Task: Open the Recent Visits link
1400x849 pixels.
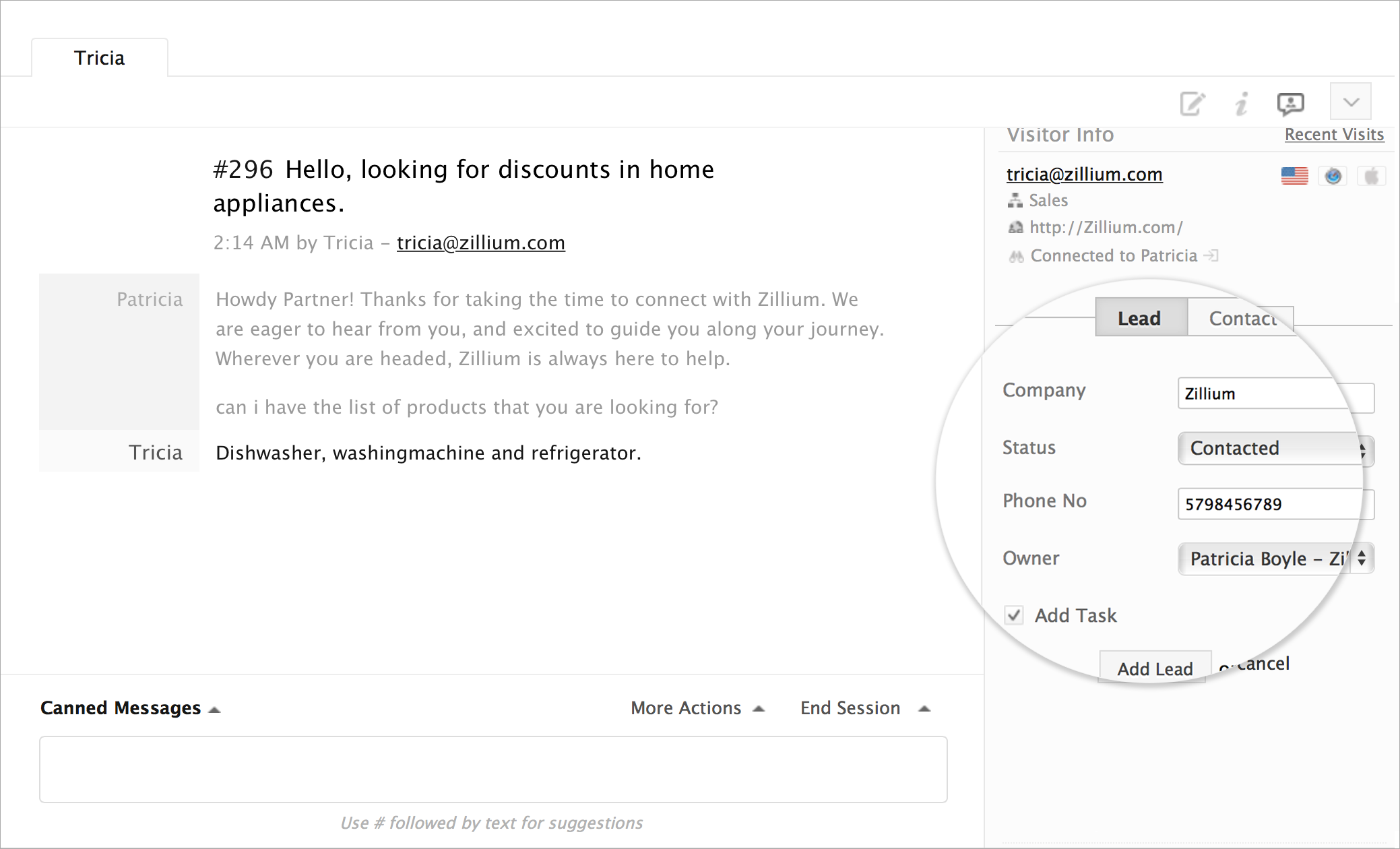Action: [x=1334, y=135]
